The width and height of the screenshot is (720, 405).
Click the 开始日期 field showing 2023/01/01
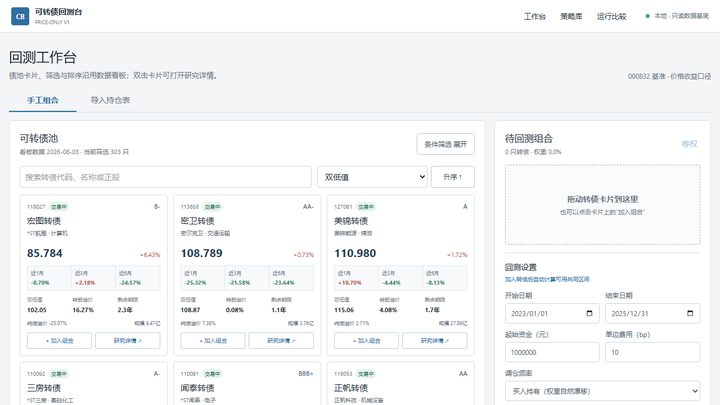point(552,314)
